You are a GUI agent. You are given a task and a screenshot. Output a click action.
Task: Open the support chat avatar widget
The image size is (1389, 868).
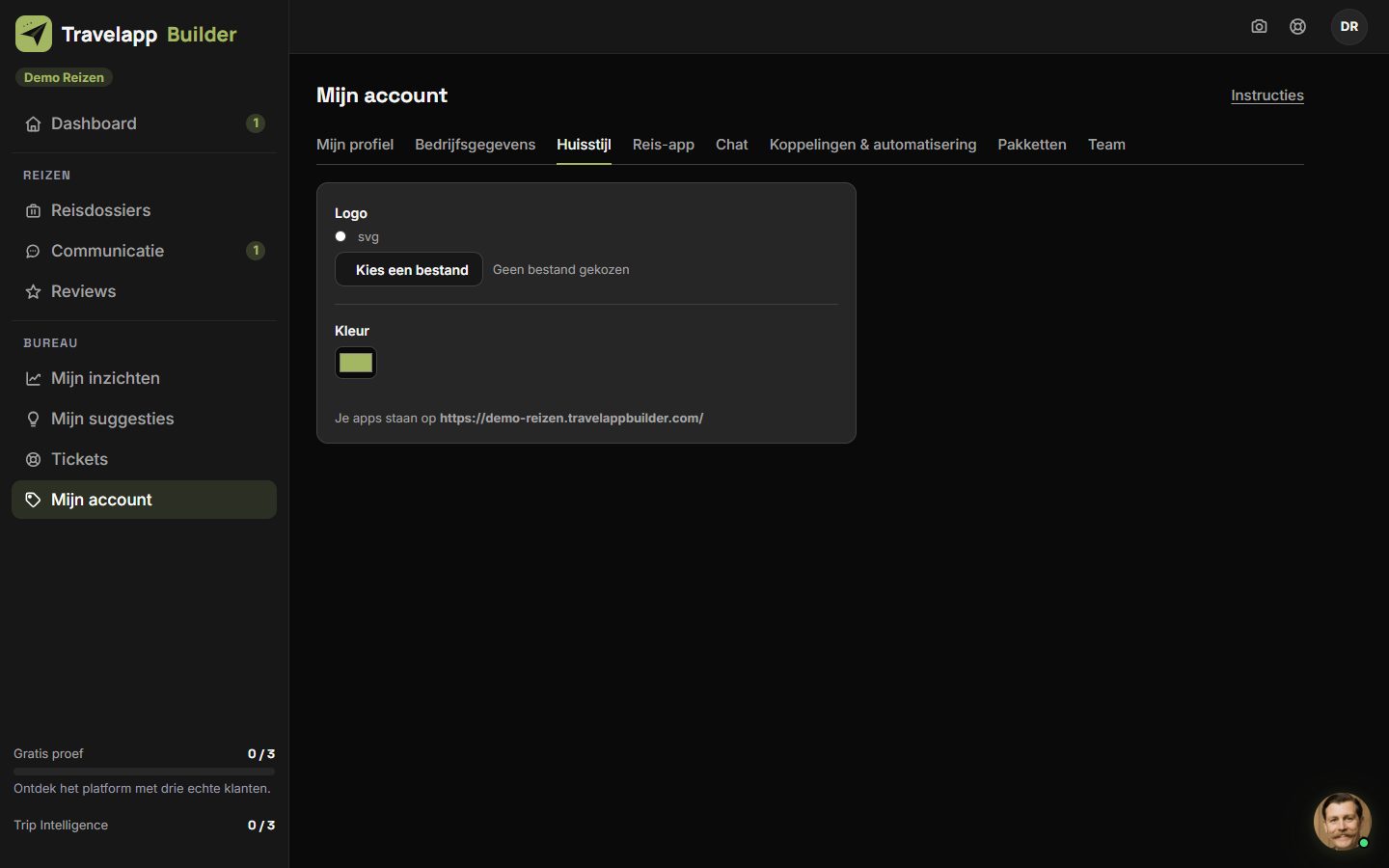coord(1342,821)
